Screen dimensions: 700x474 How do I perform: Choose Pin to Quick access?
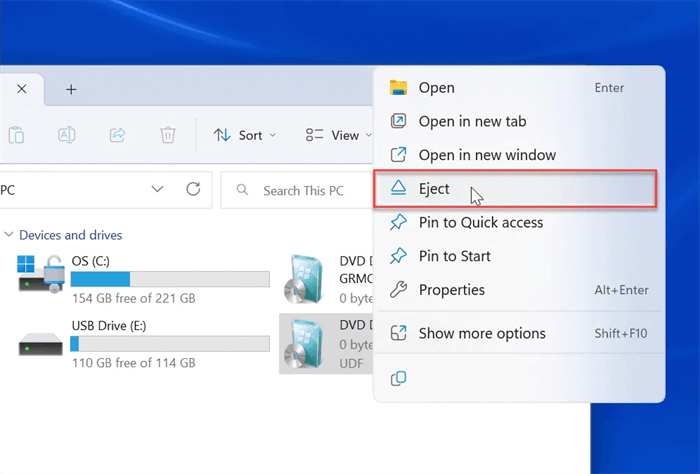click(519, 222)
